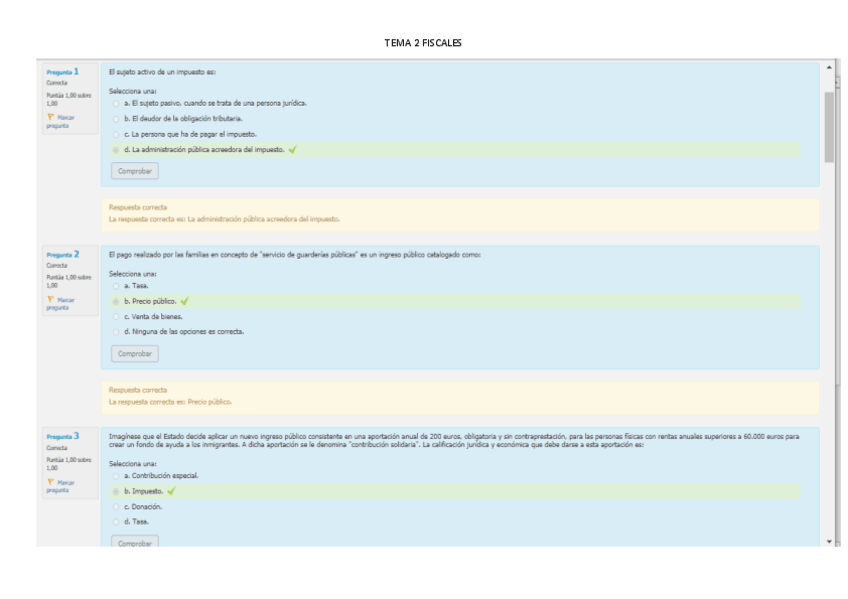Click 'Marcar pregunta' link for Pregunta 1

(61, 121)
